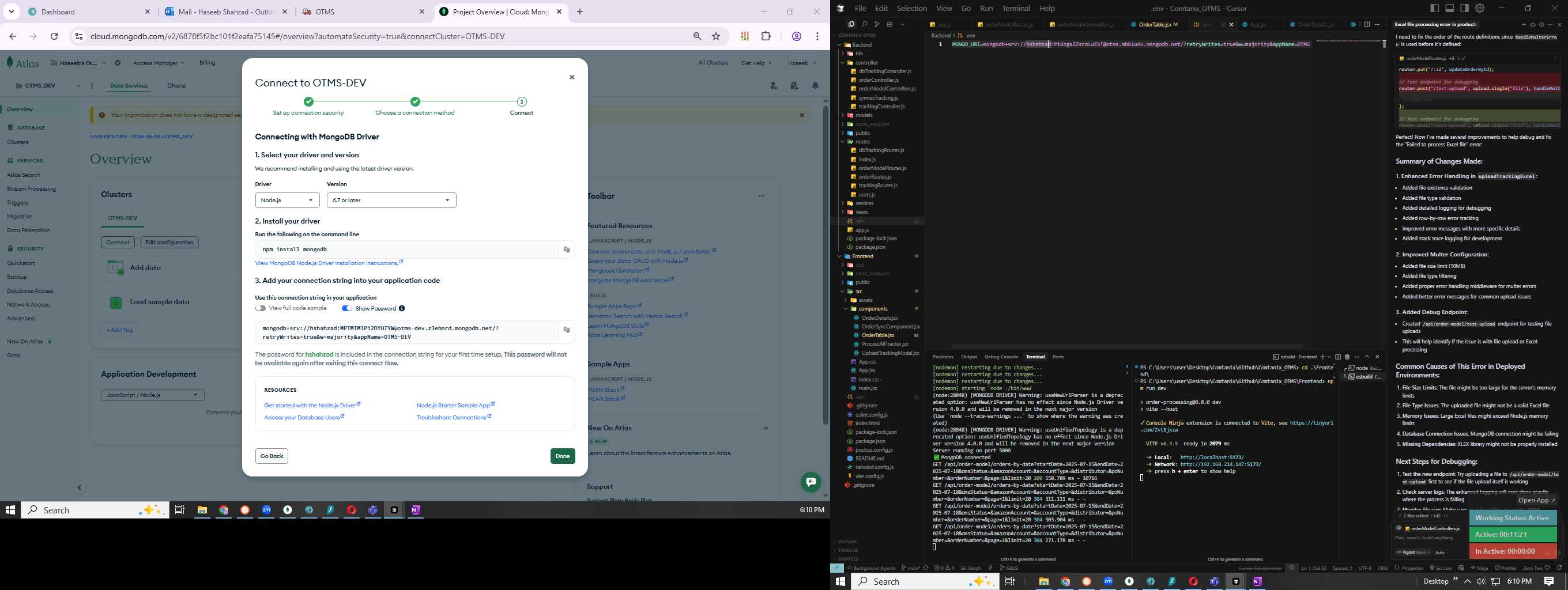Click Edit configuration button for OTMS-DEV
This screenshot has width=1568, height=590.
169,242
